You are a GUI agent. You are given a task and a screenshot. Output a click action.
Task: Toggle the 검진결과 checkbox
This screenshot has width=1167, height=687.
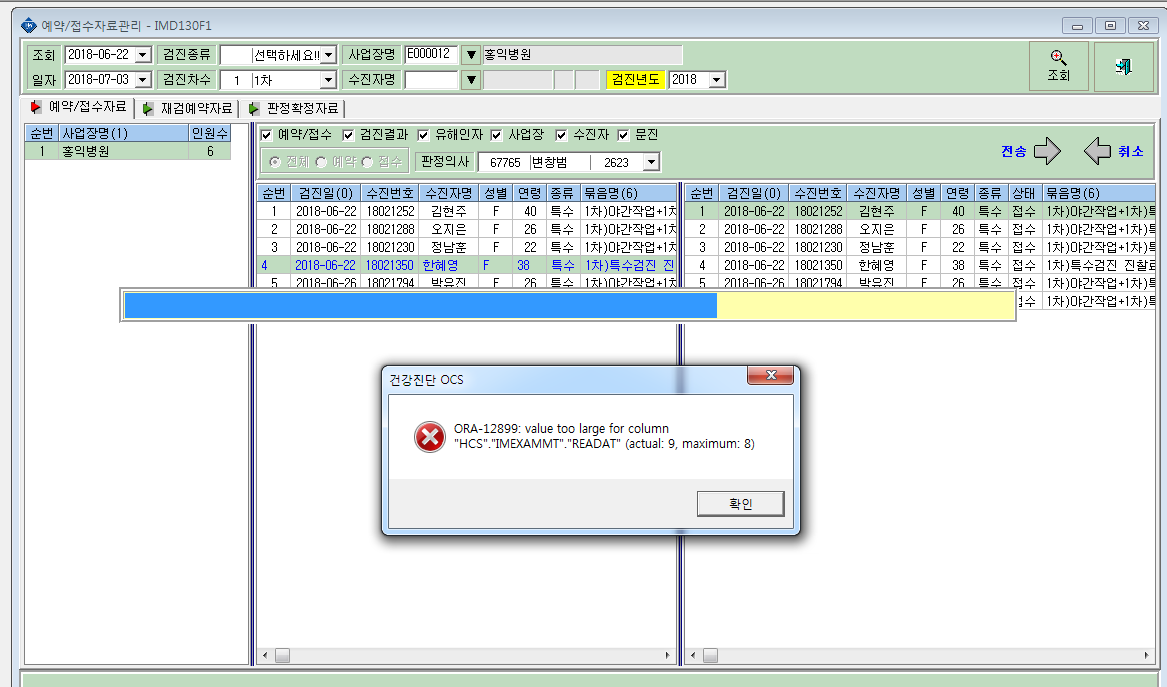pos(348,135)
